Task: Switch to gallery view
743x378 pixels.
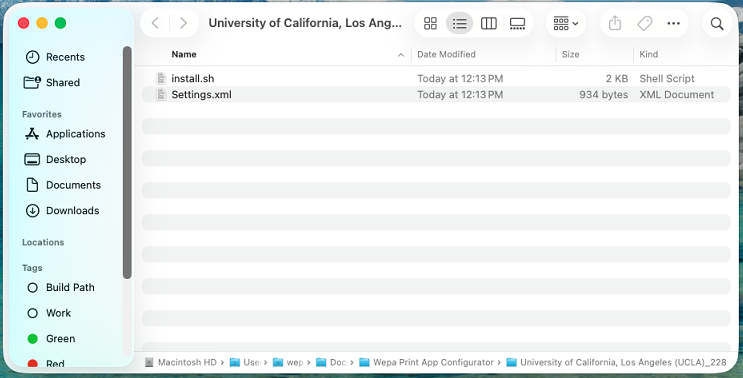Action: (x=517, y=23)
